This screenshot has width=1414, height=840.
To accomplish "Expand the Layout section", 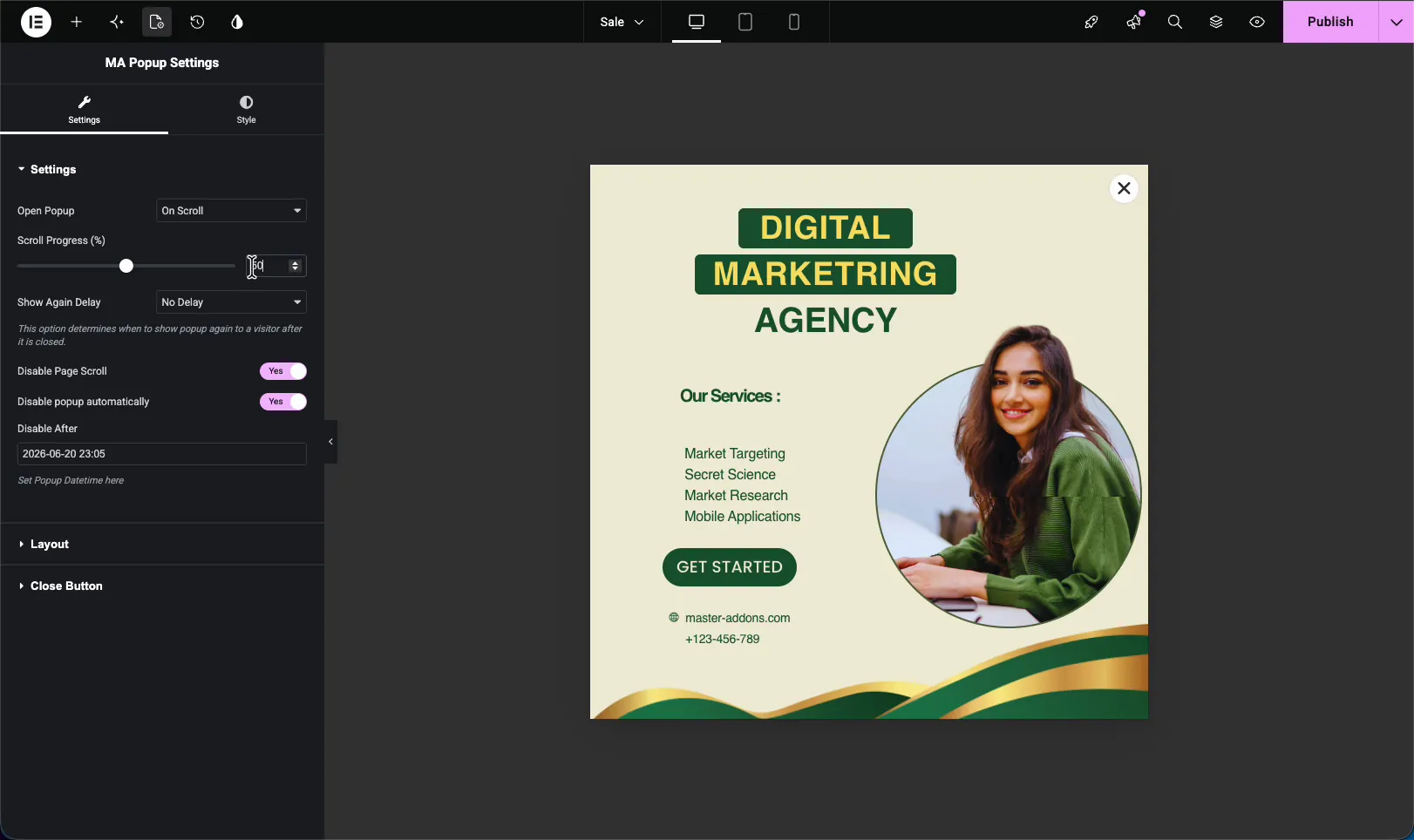I will 162,544.
